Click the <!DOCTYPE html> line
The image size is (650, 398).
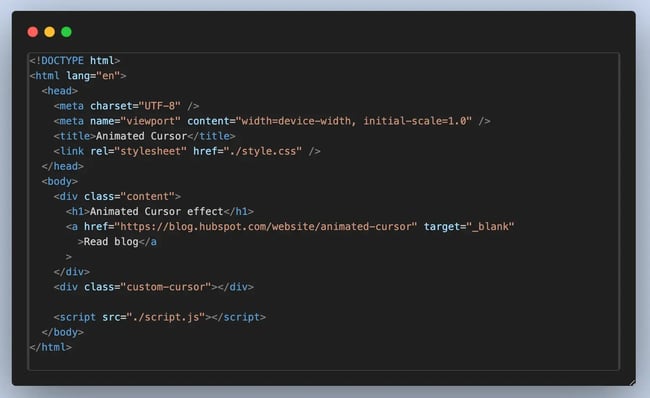pos(75,61)
